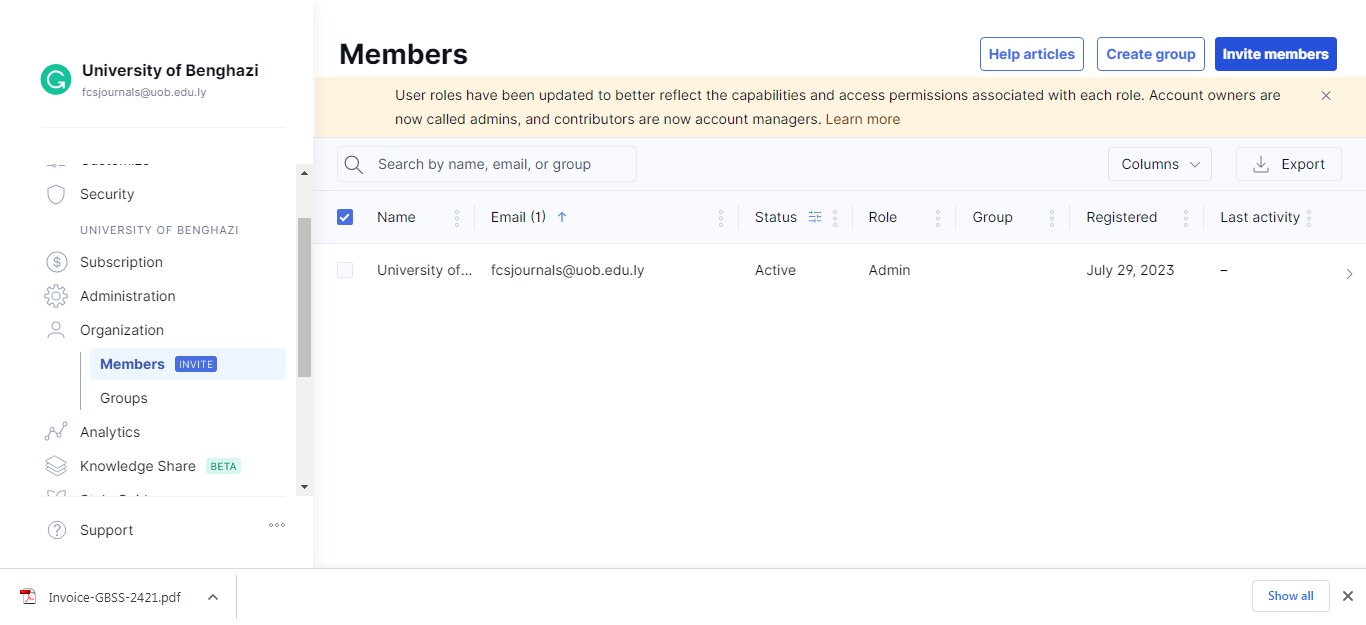Viewport: 1366px width, 625px height.
Task: Click the Support question mark icon
Action: 57,530
